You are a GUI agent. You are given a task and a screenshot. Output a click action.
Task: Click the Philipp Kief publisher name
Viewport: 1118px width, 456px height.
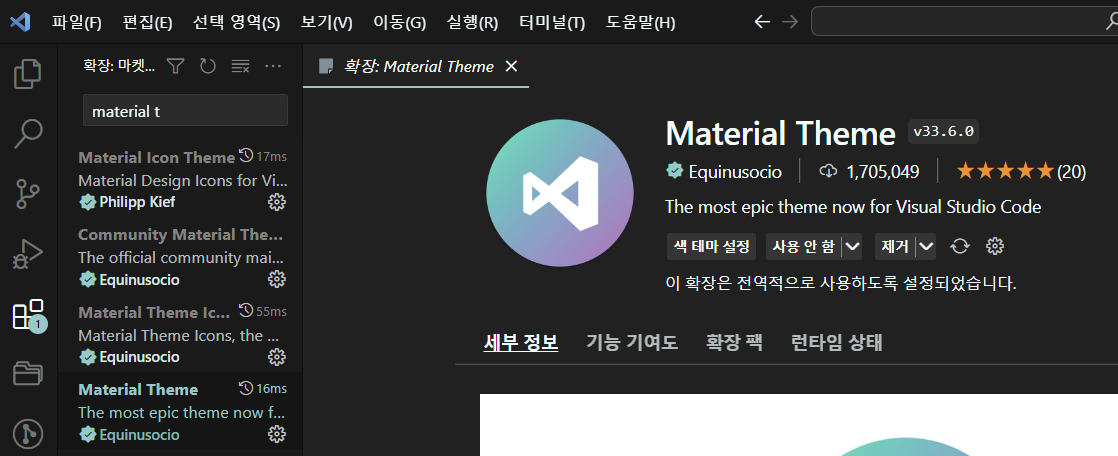tap(137, 202)
